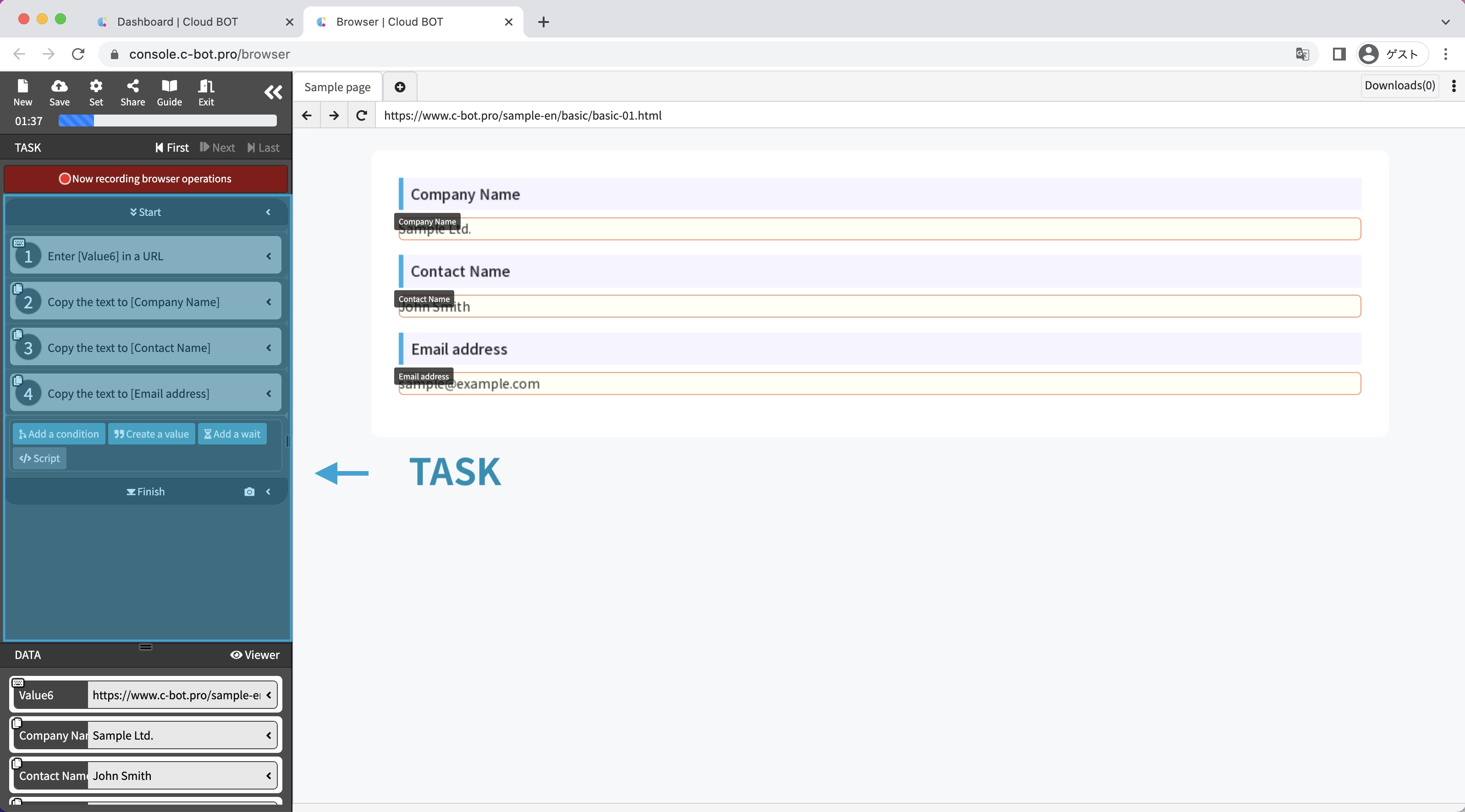
Task: Click the Add a condition button
Action: [x=59, y=434]
